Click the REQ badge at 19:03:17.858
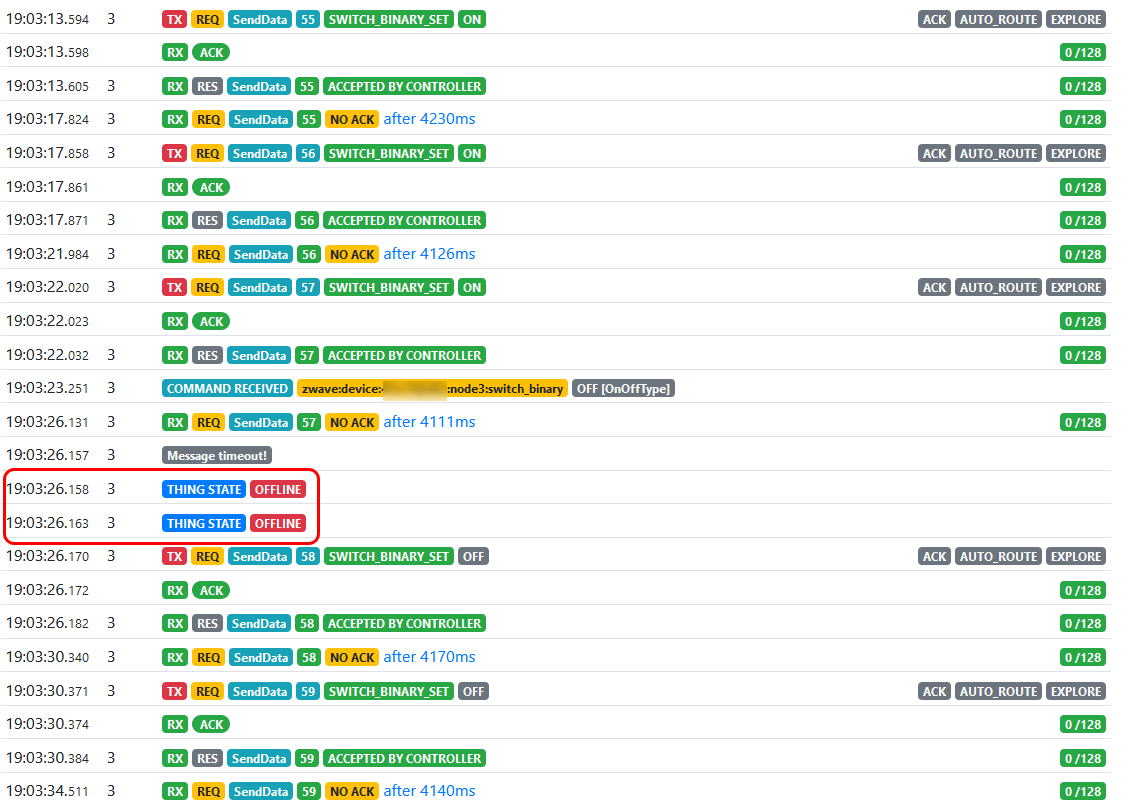This screenshot has width=1148, height=802. pos(207,154)
